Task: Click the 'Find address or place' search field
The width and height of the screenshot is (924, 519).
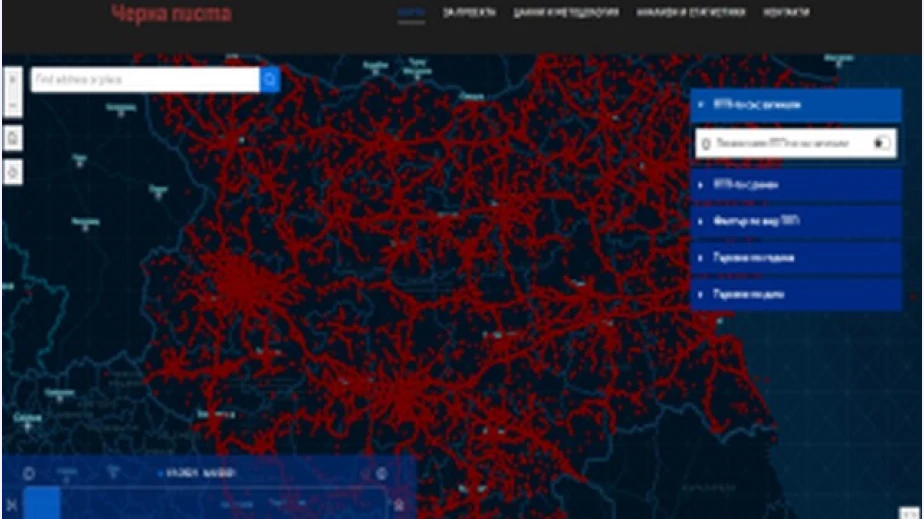Action: tap(145, 79)
